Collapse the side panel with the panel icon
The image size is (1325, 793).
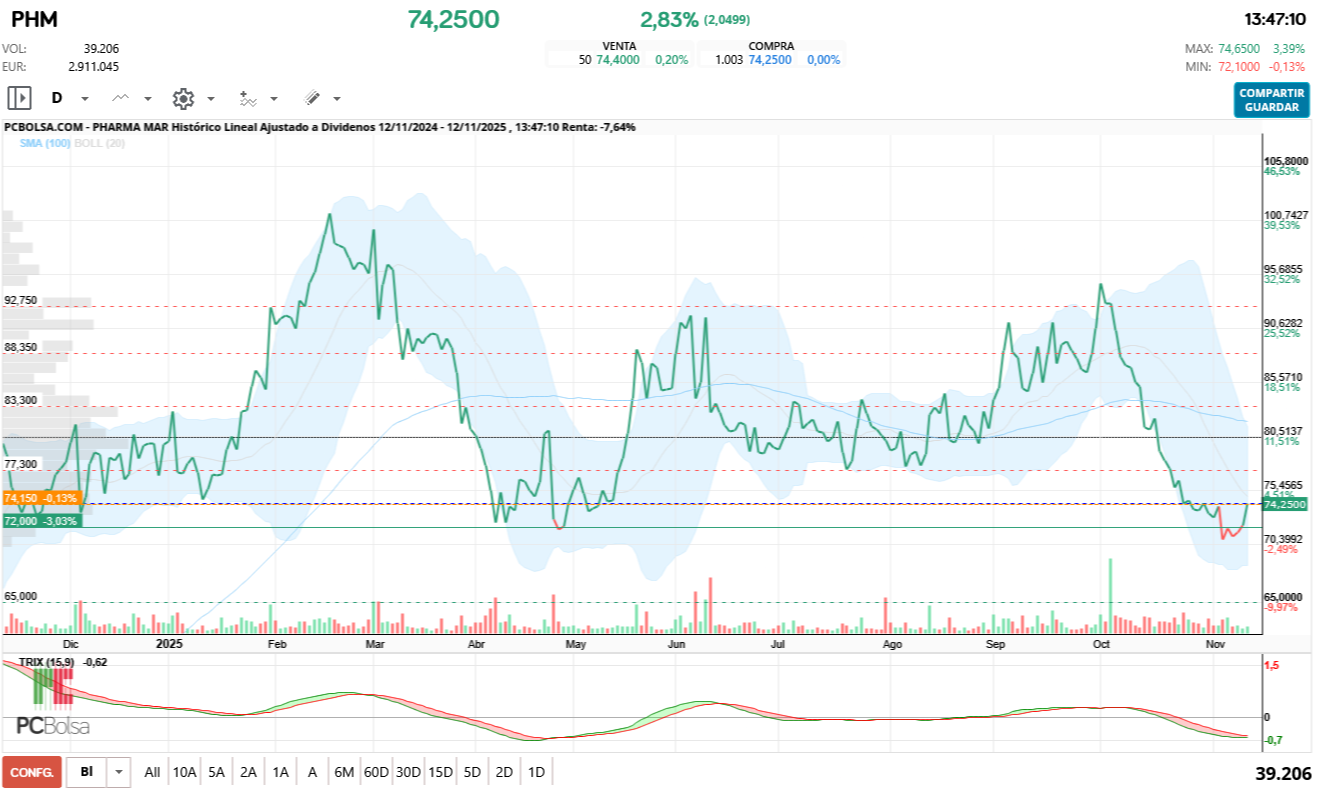pos(19,98)
